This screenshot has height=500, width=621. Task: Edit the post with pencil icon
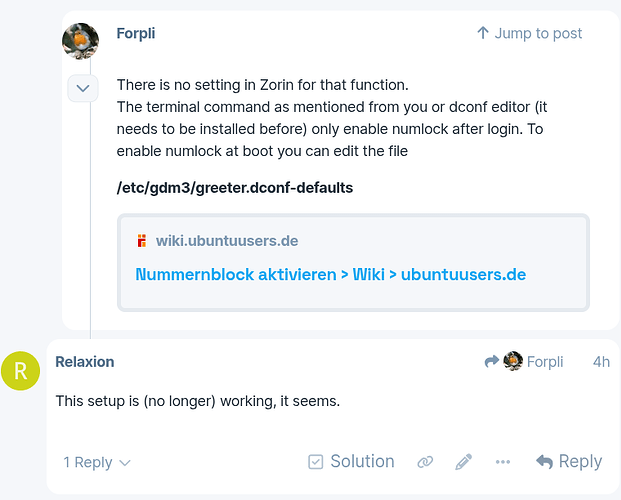463,462
